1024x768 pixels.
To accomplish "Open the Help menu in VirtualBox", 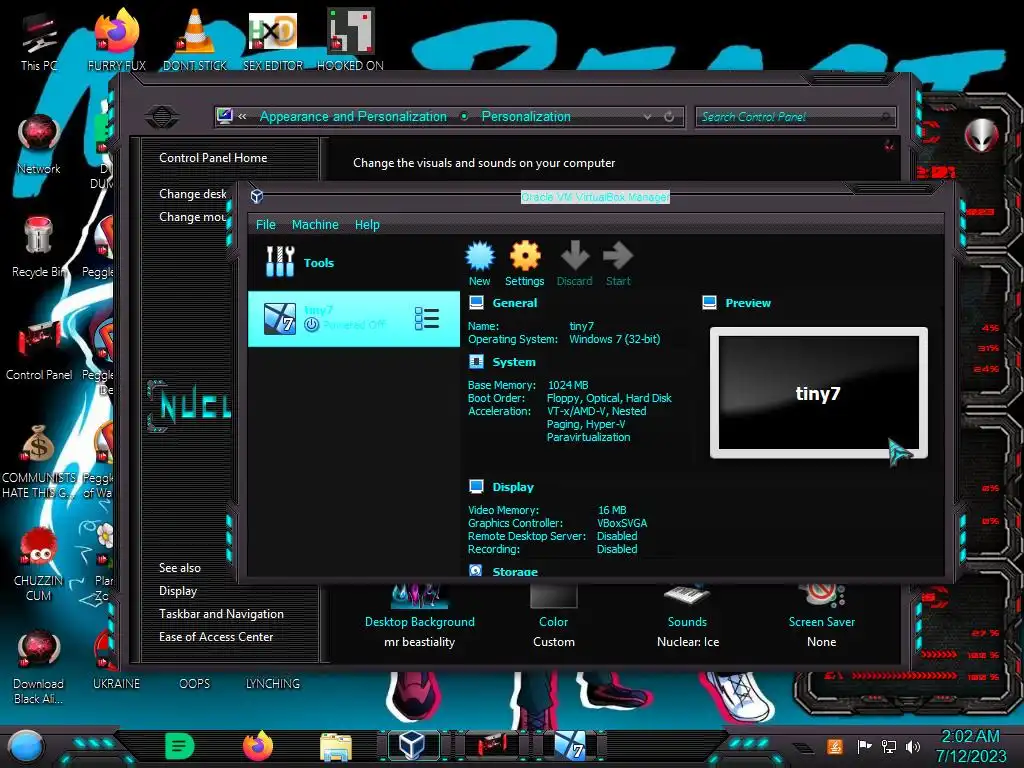I will pos(367,225).
